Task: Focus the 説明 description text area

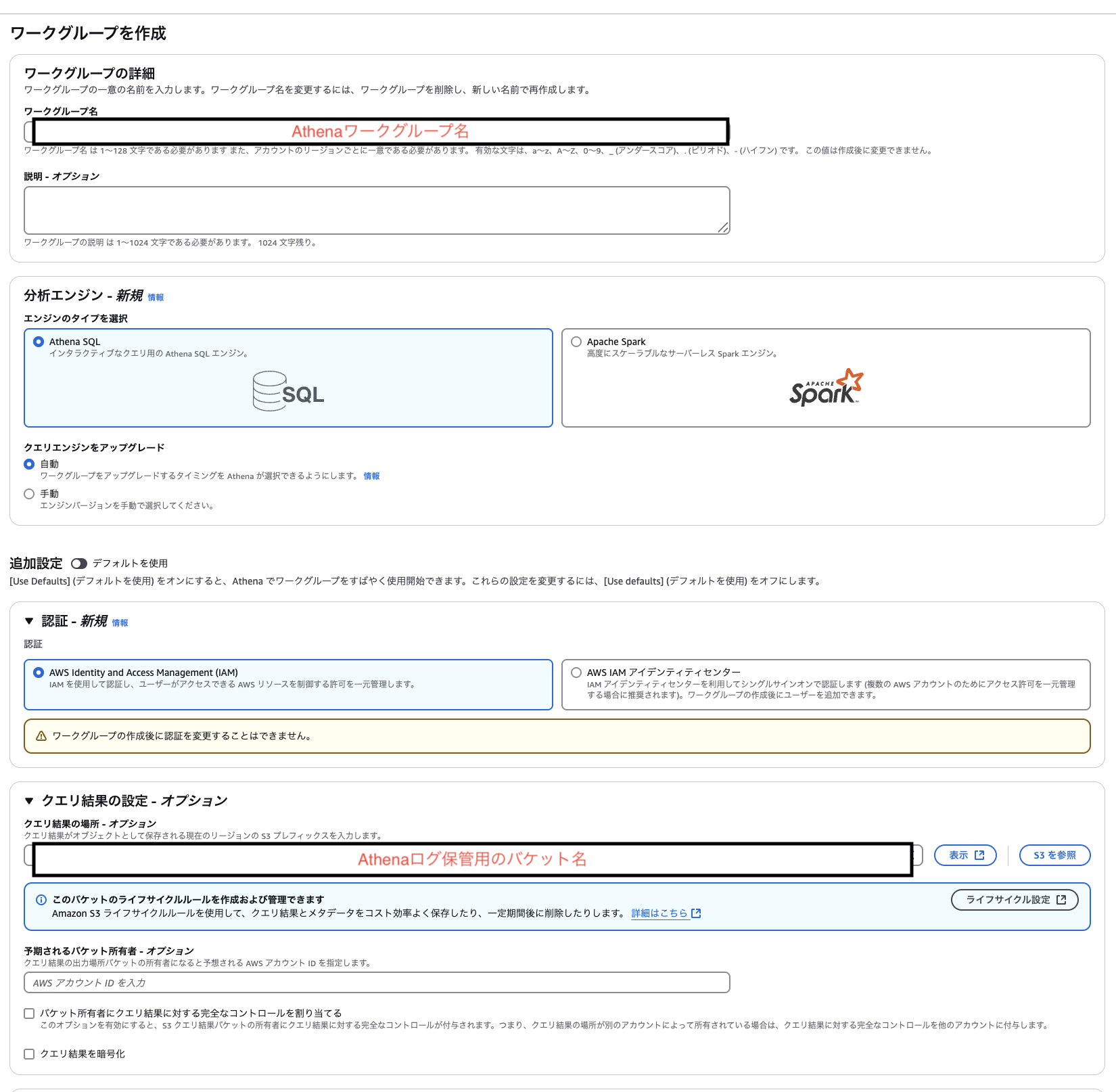Action: (377, 210)
